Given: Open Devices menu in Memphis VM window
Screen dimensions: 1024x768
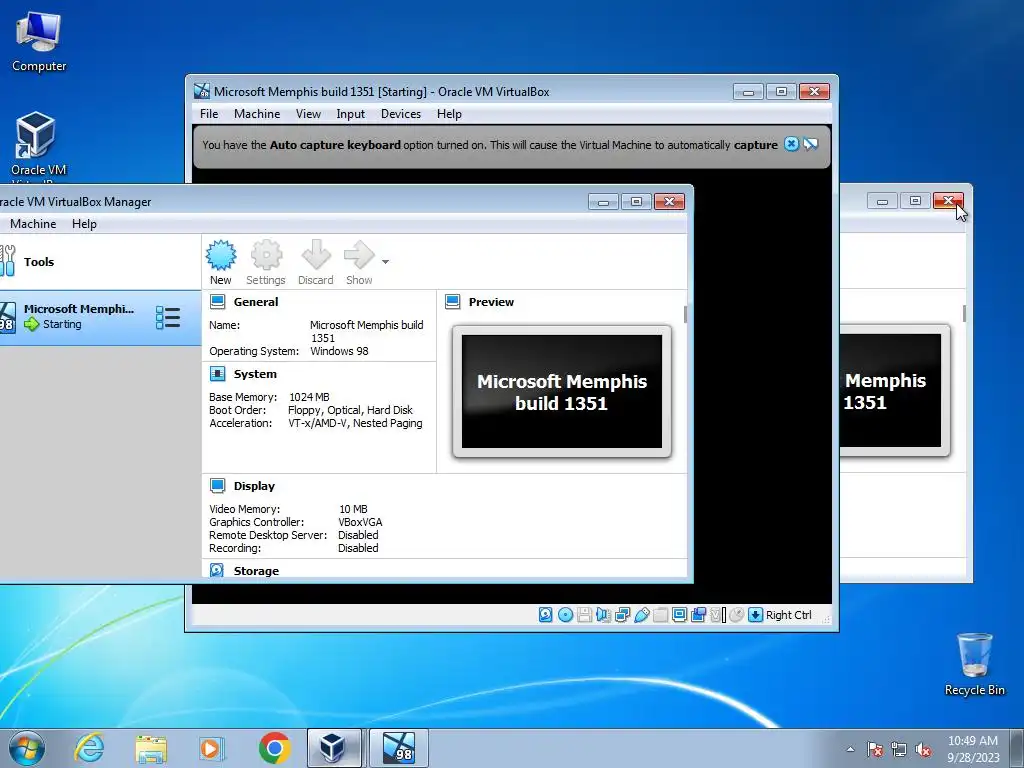Looking at the screenshot, I should point(401,114).
